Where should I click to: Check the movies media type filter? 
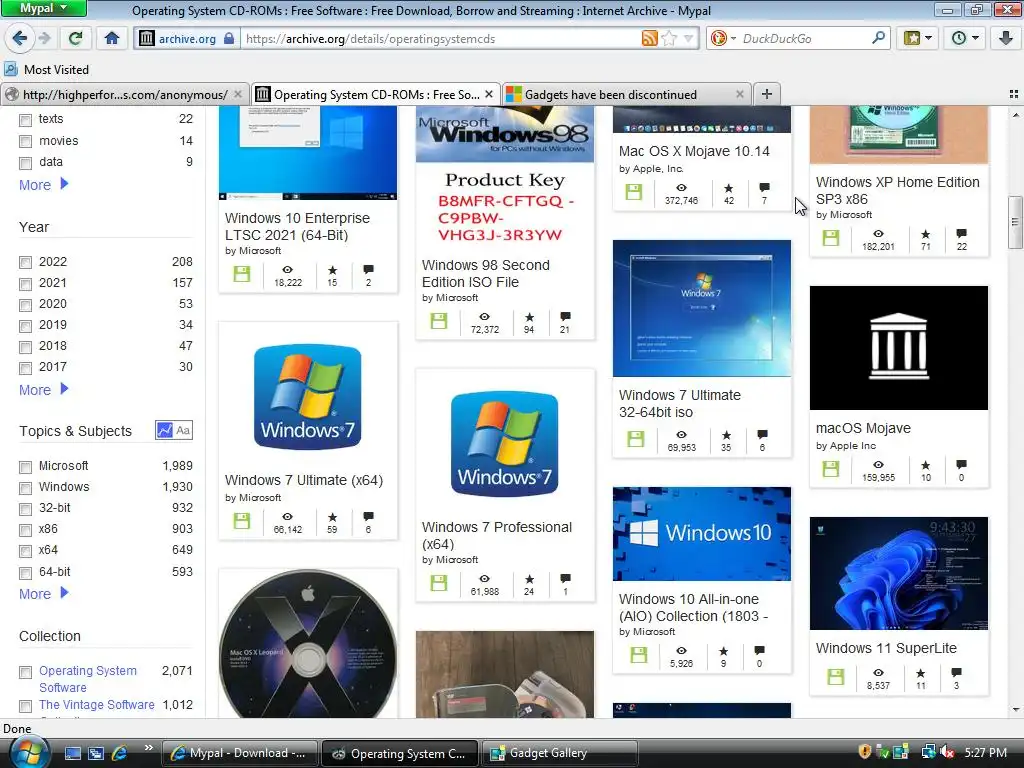point(25,142)
